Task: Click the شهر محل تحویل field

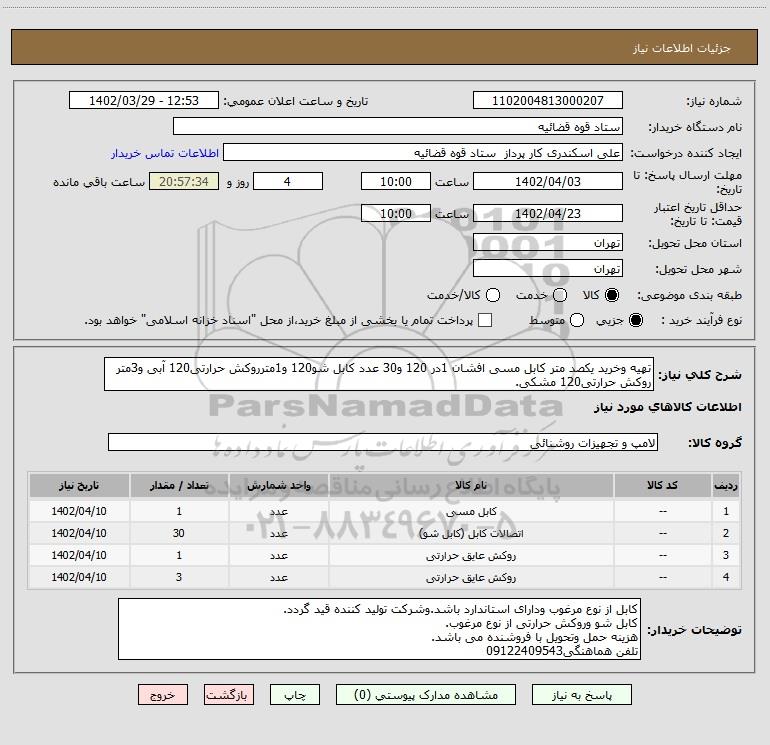Action: [x=547, y=269]
